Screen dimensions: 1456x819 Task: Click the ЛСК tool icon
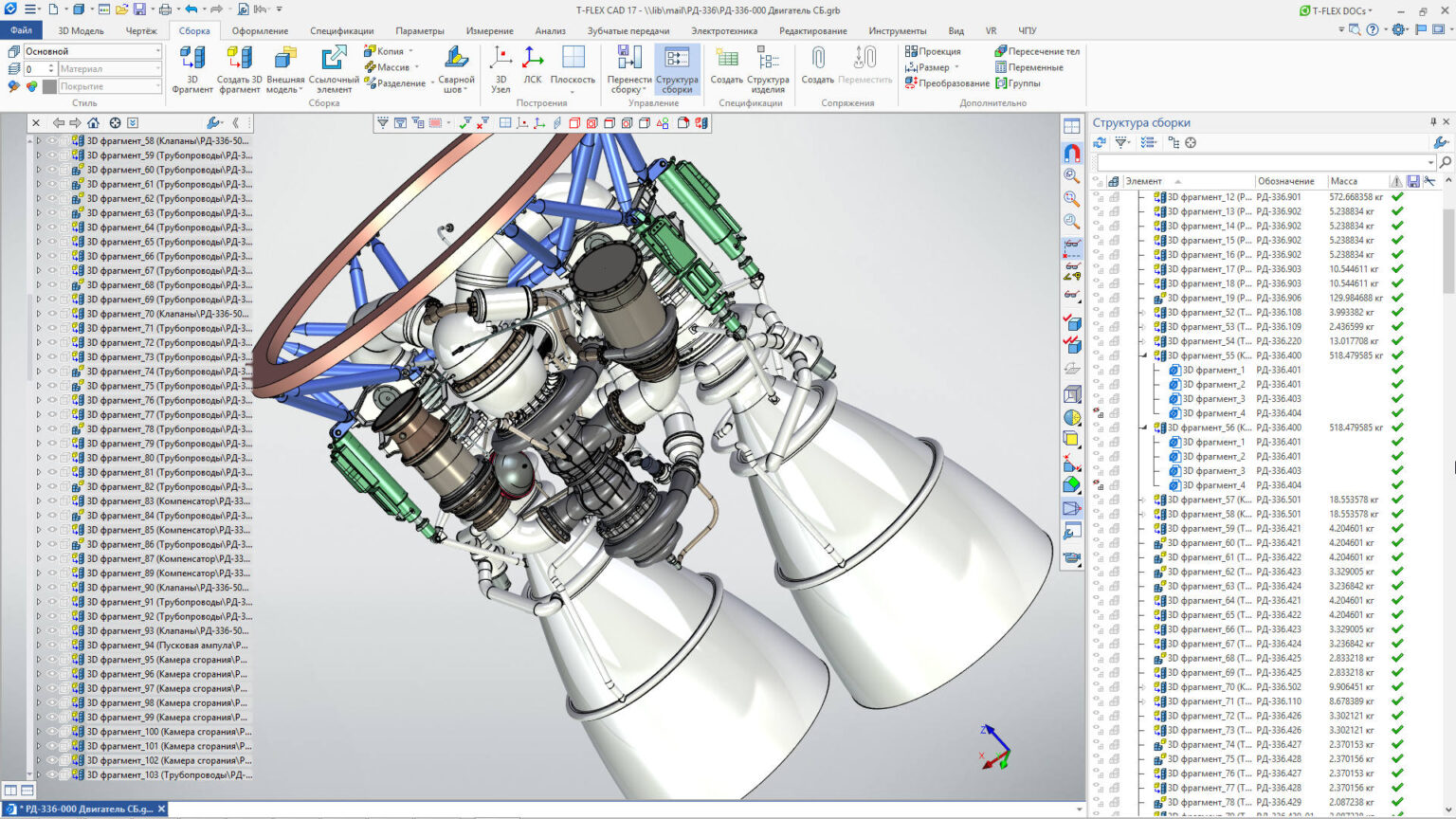(531, 68)
